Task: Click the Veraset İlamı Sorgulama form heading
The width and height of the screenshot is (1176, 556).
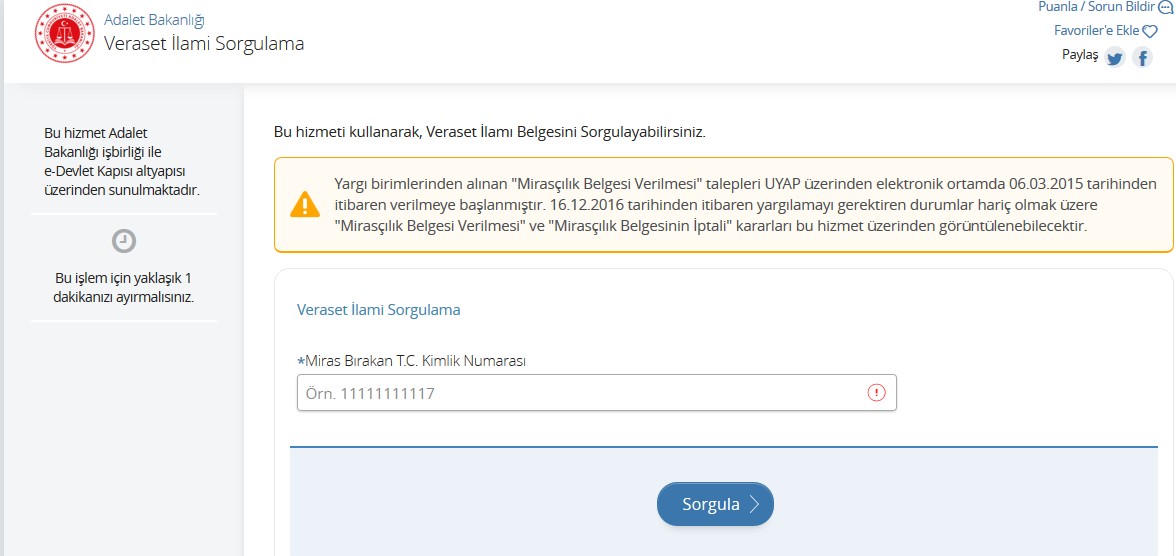Action: tap(379, 310)
